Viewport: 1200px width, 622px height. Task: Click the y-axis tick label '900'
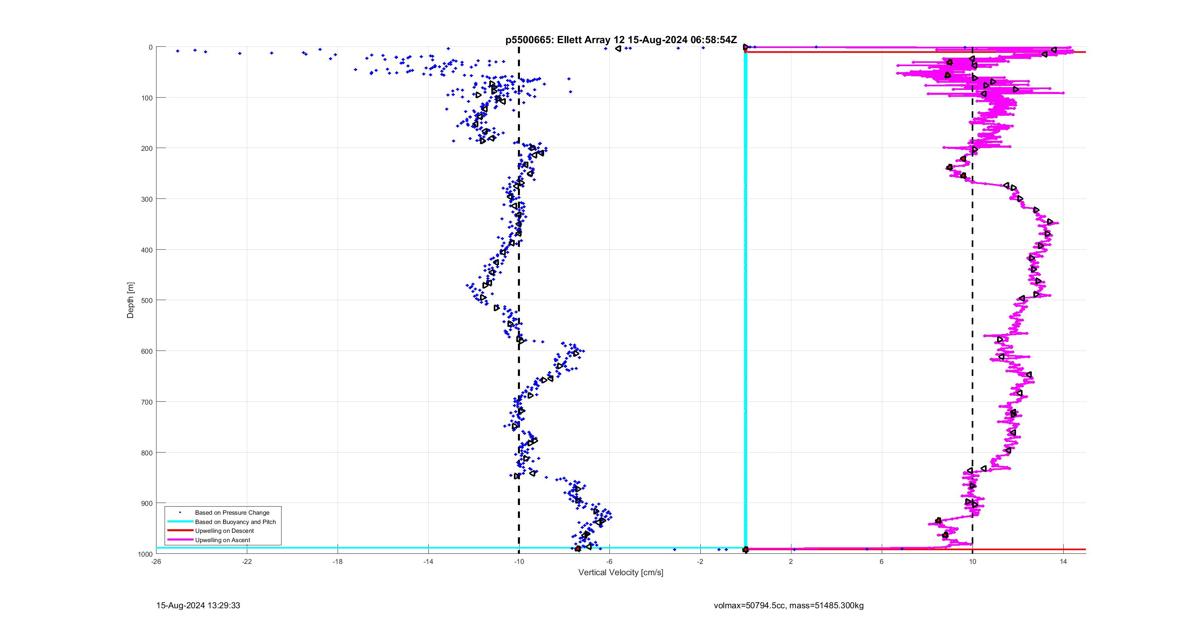(x=146, y=503)
